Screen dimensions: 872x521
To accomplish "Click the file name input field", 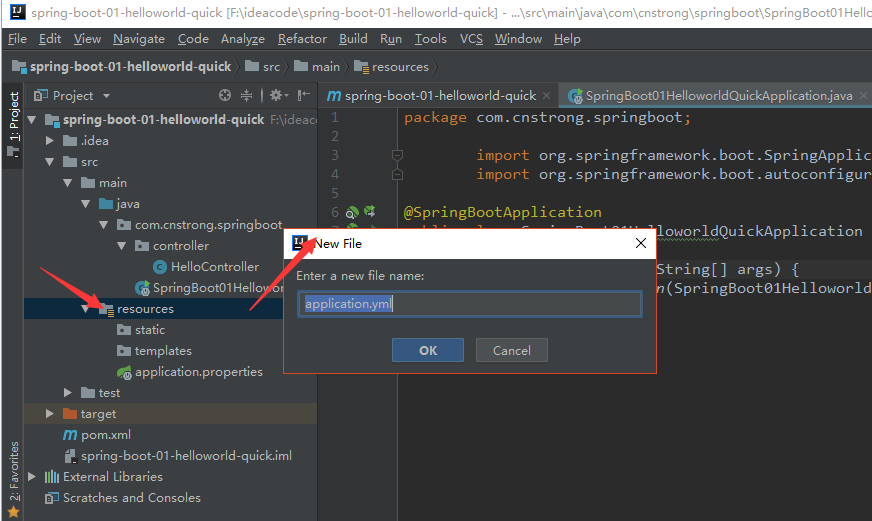I will point(470,304).
